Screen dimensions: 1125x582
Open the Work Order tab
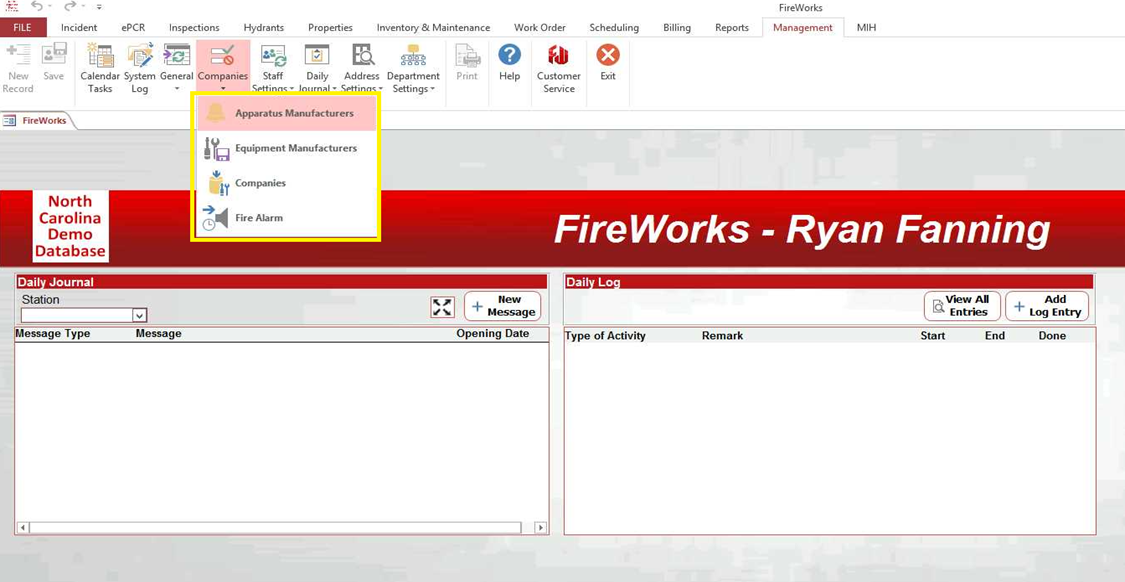coord(540,28)
